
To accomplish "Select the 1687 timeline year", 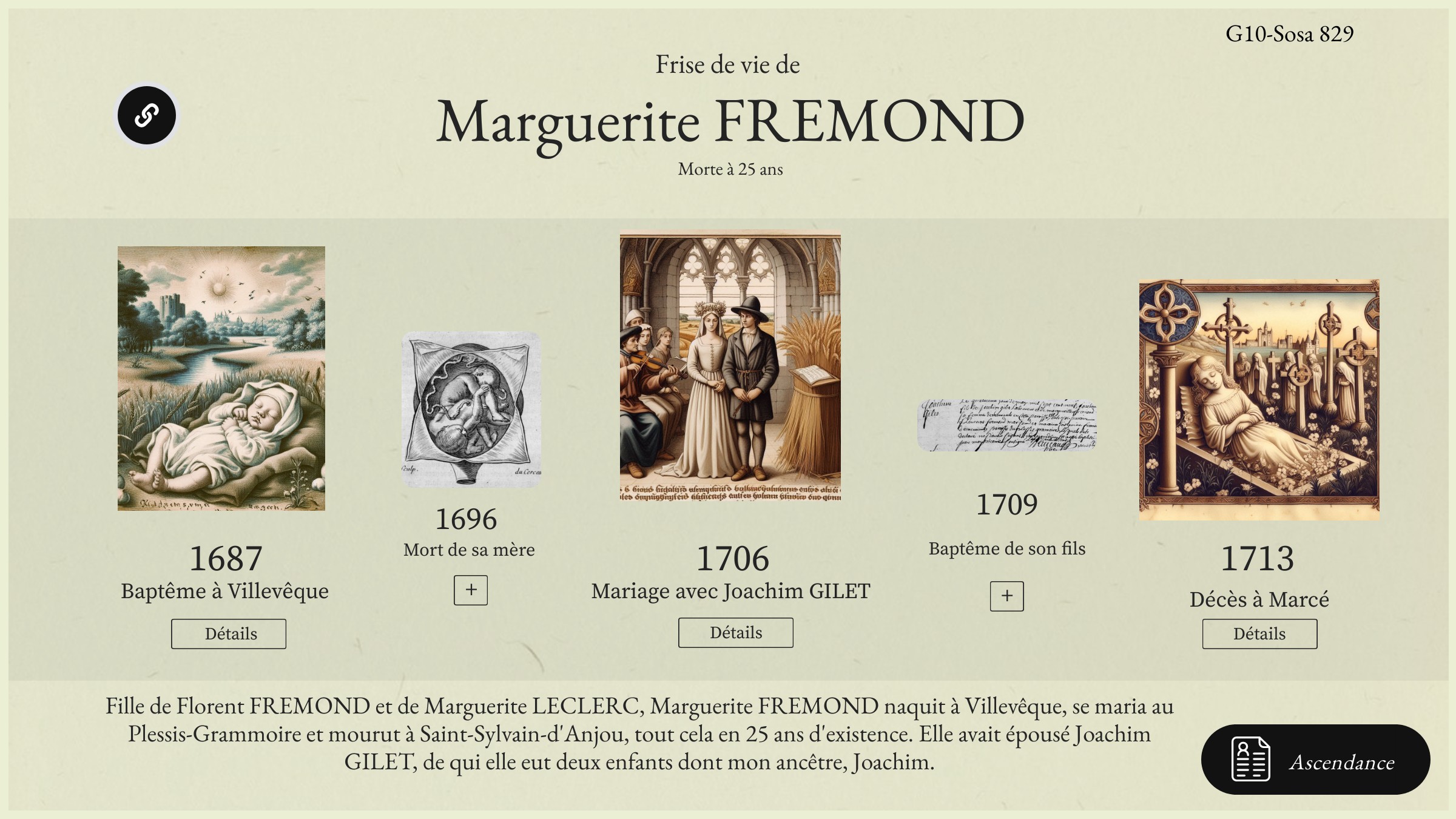I will [x=226, y=558].
